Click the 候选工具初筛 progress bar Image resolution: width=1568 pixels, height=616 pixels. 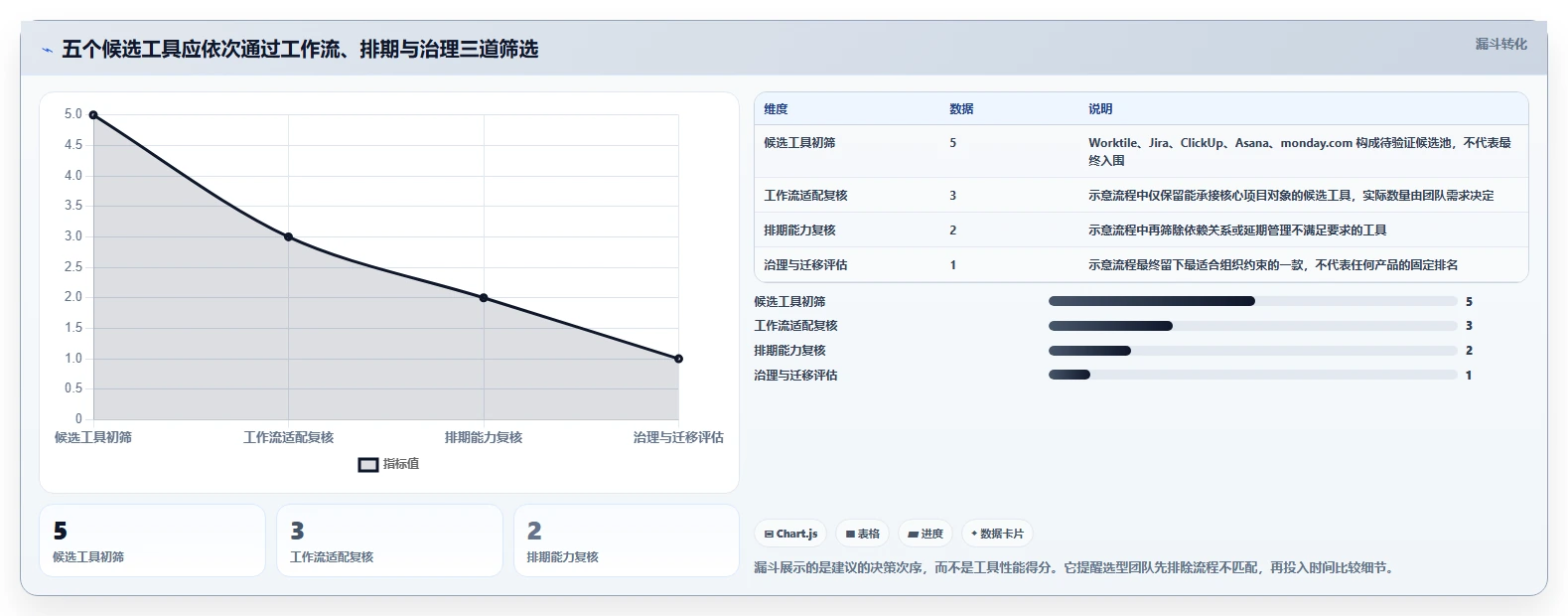click(1253, 301)
